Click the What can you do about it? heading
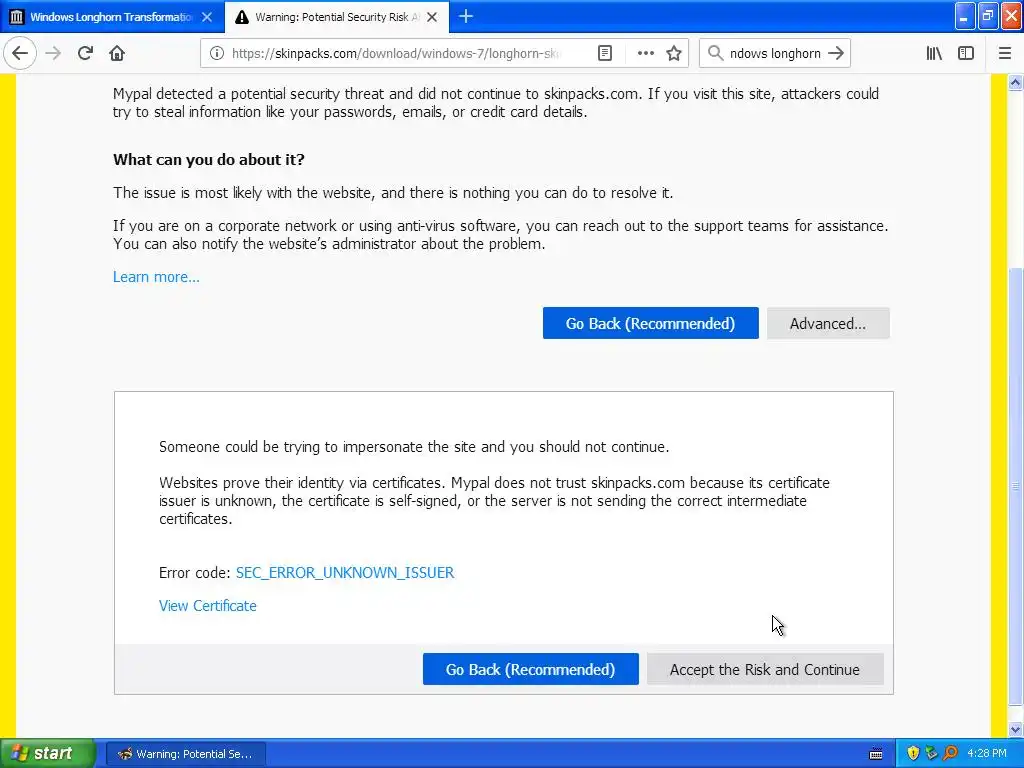Image resolution: width=1024 pixels, height=768 pixels. click(x=209, y=160)
